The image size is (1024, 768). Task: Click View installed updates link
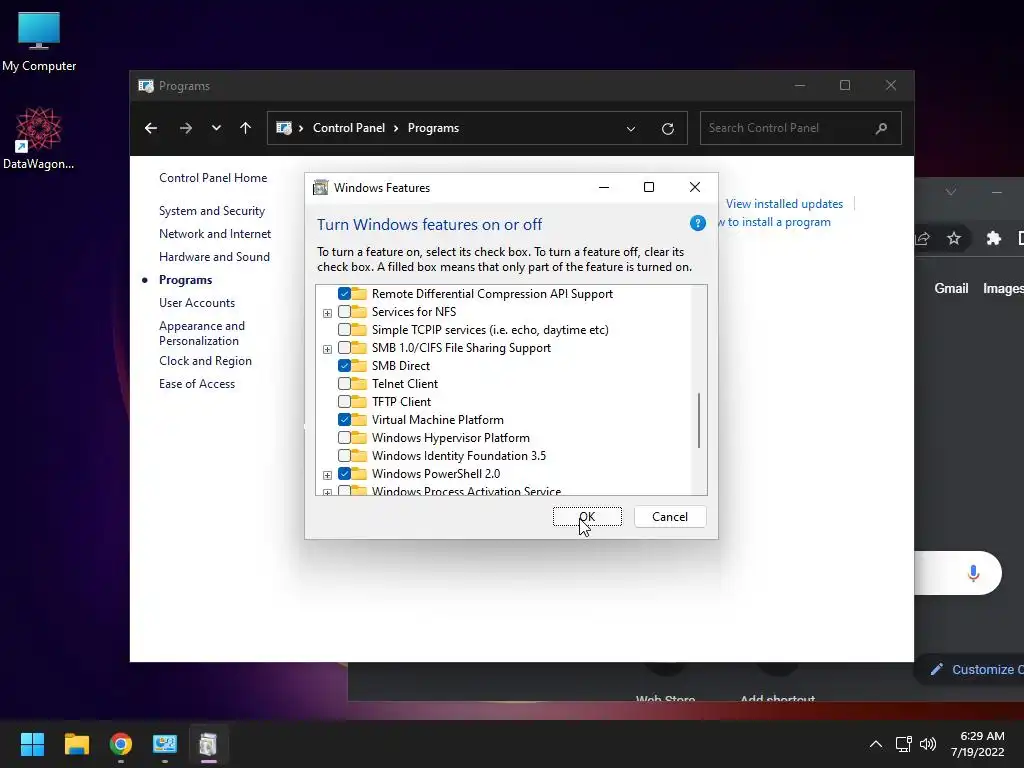(x=784, y=204)
